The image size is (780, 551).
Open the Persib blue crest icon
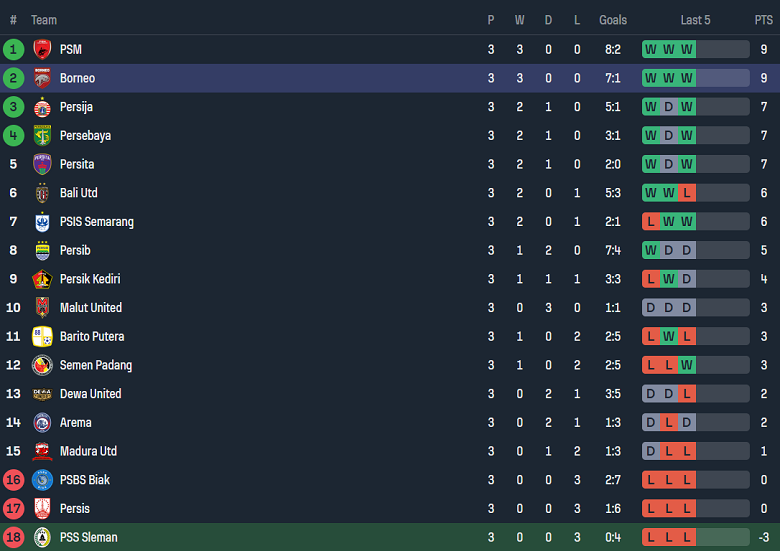pos(42,250)
